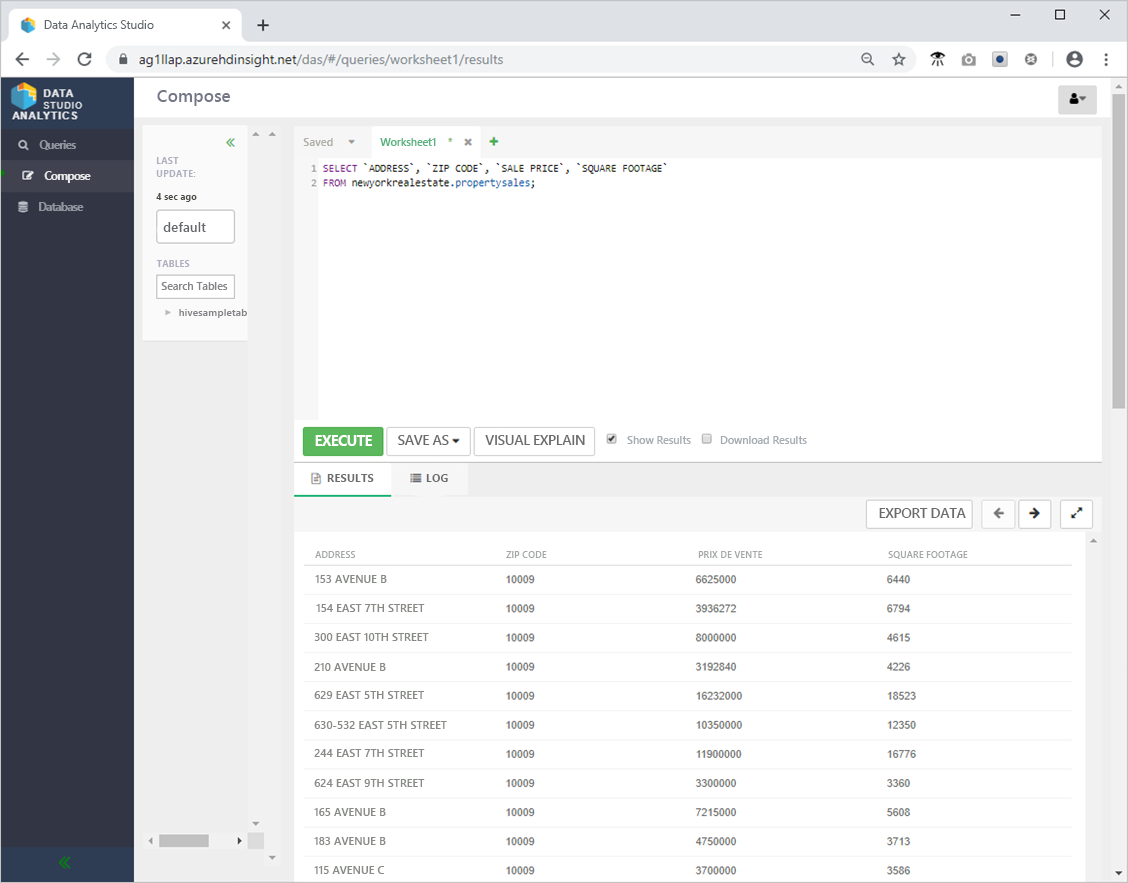Open the SAVE AS dropdown

[x=428, y=440]
